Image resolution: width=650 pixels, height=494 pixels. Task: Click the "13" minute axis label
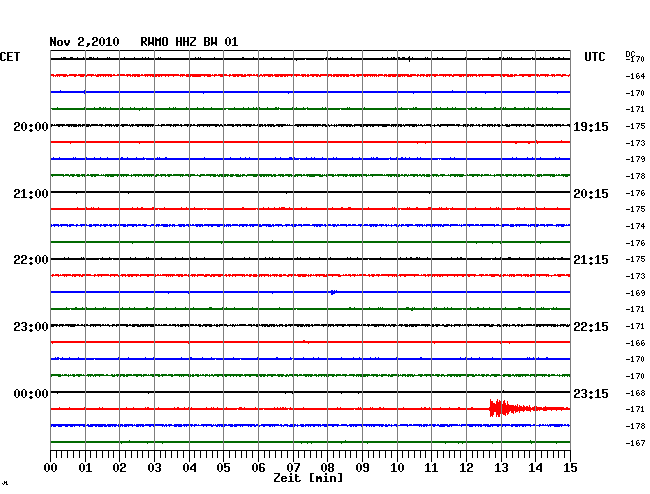click(x=501, y=468)
